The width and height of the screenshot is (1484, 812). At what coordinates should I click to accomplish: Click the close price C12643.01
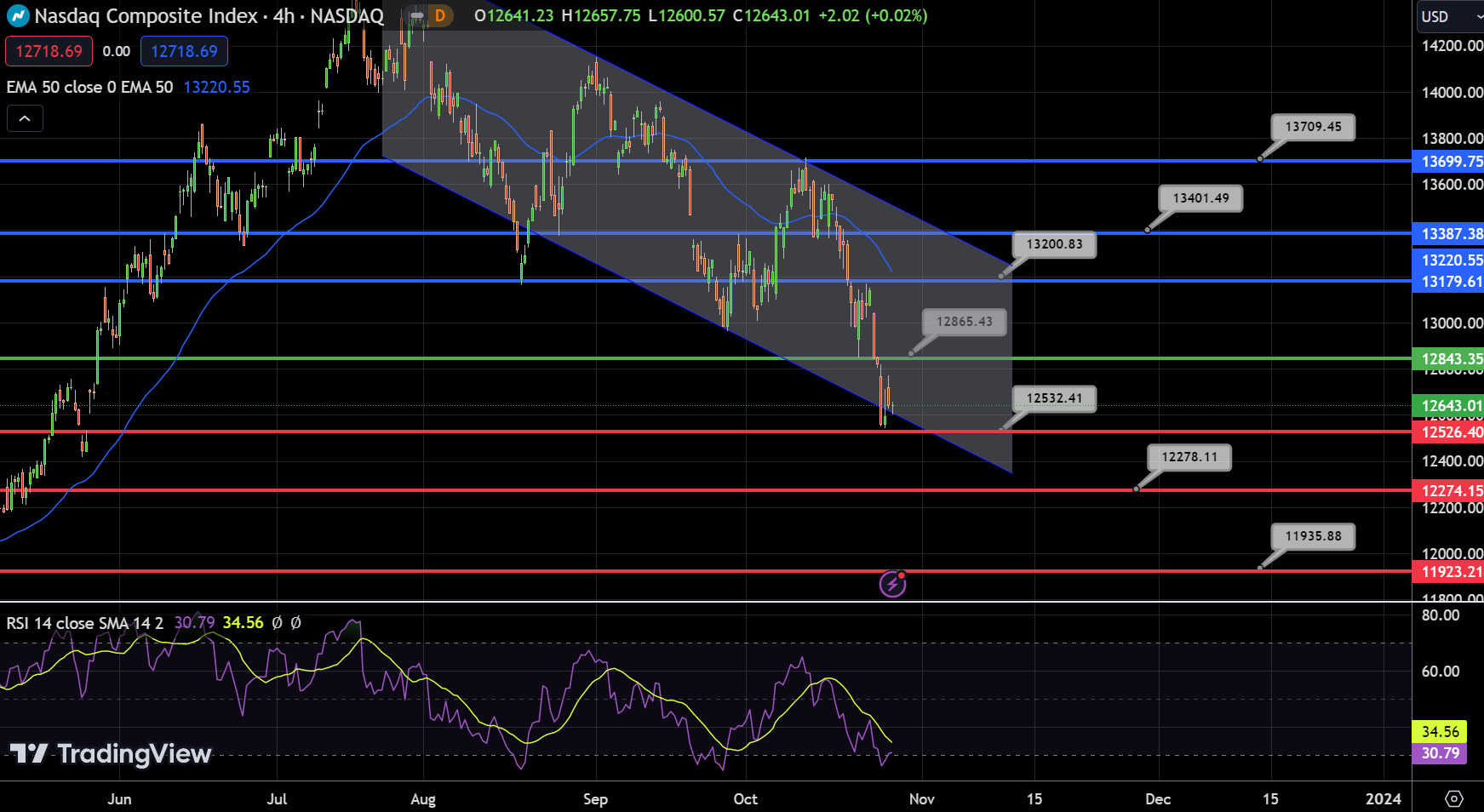(x=771, y=15)
